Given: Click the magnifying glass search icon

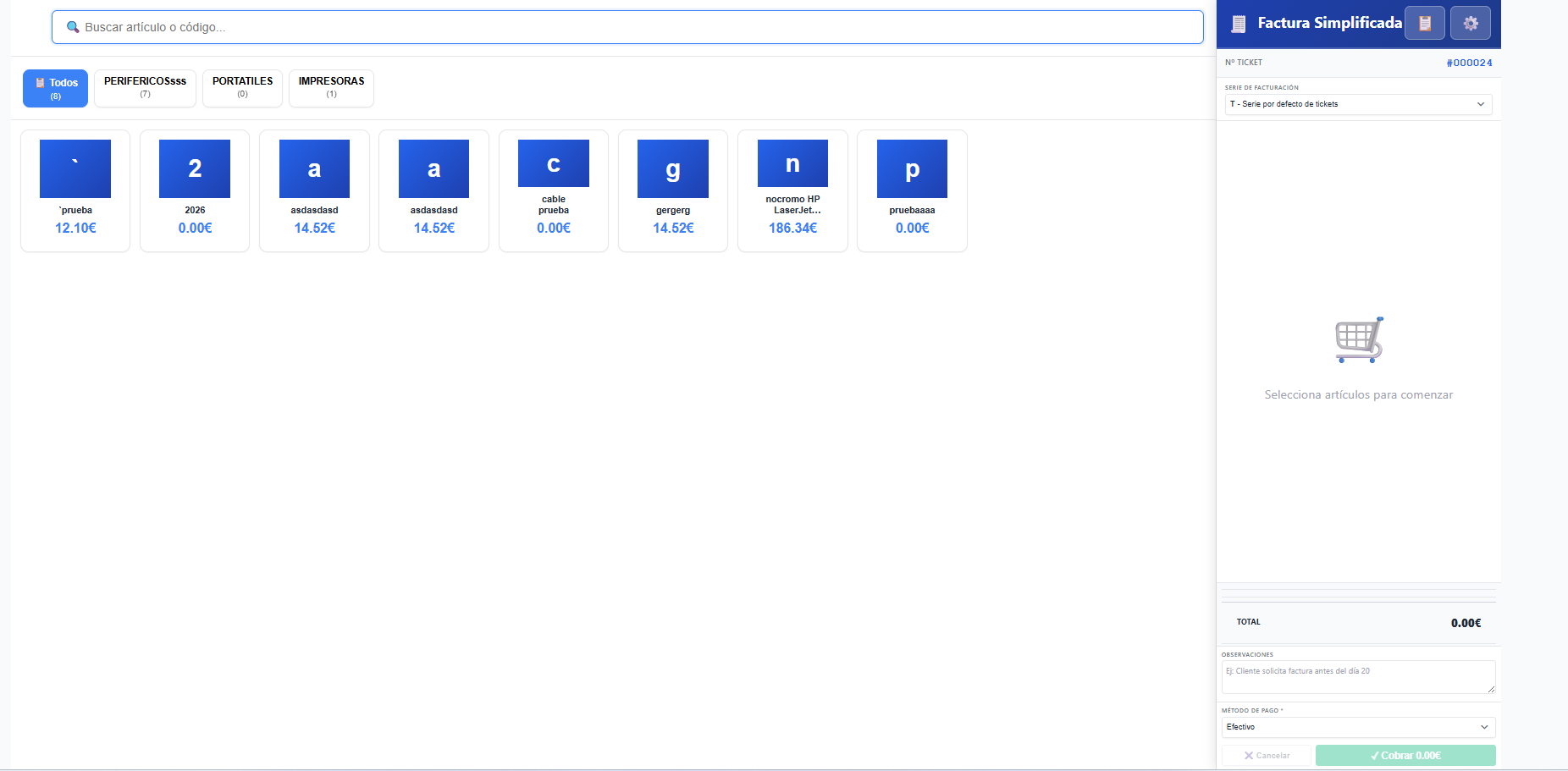Looking at the screenshot, I should [73, 27].
